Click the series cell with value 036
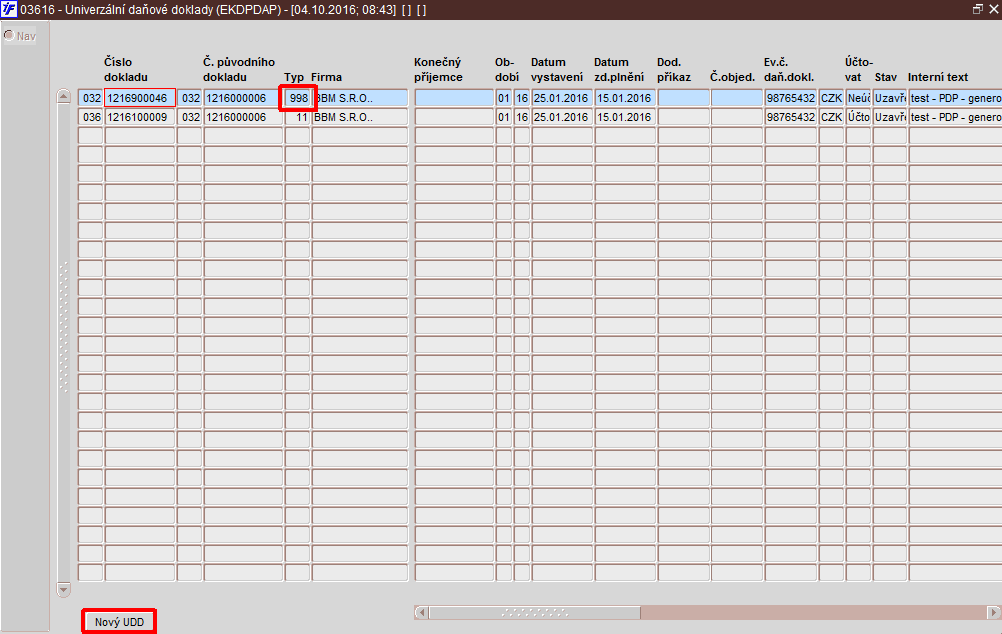This screenshot has height=634, width=1002. point(91,117)
